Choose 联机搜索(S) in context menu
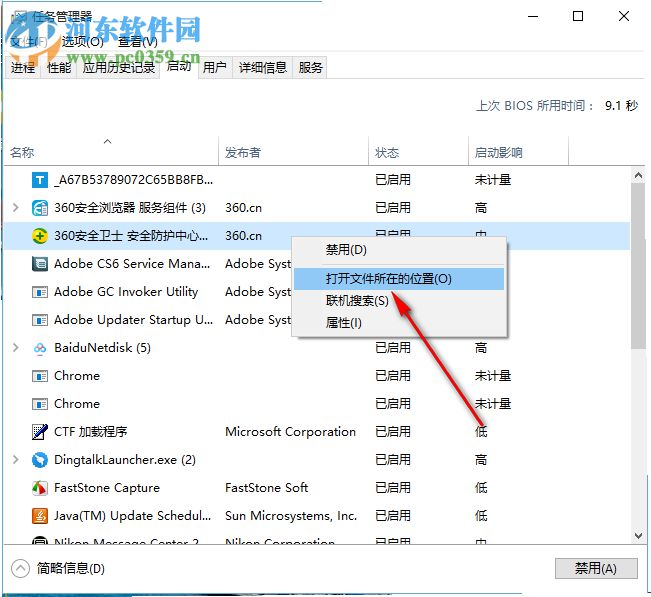Image resolution: width=651 pixels, height=597 pixels. point(357,300)
